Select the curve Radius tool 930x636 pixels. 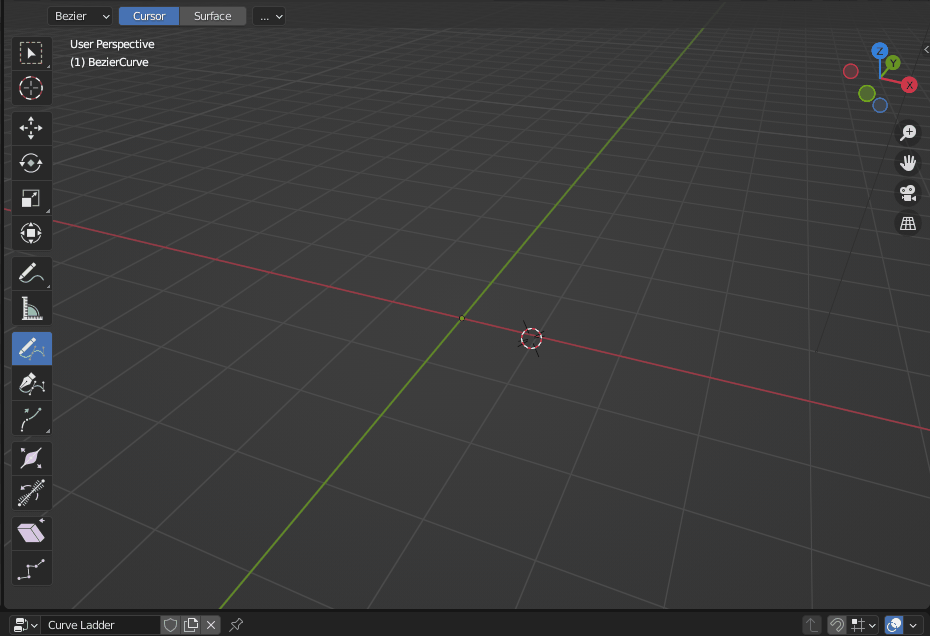31,458
